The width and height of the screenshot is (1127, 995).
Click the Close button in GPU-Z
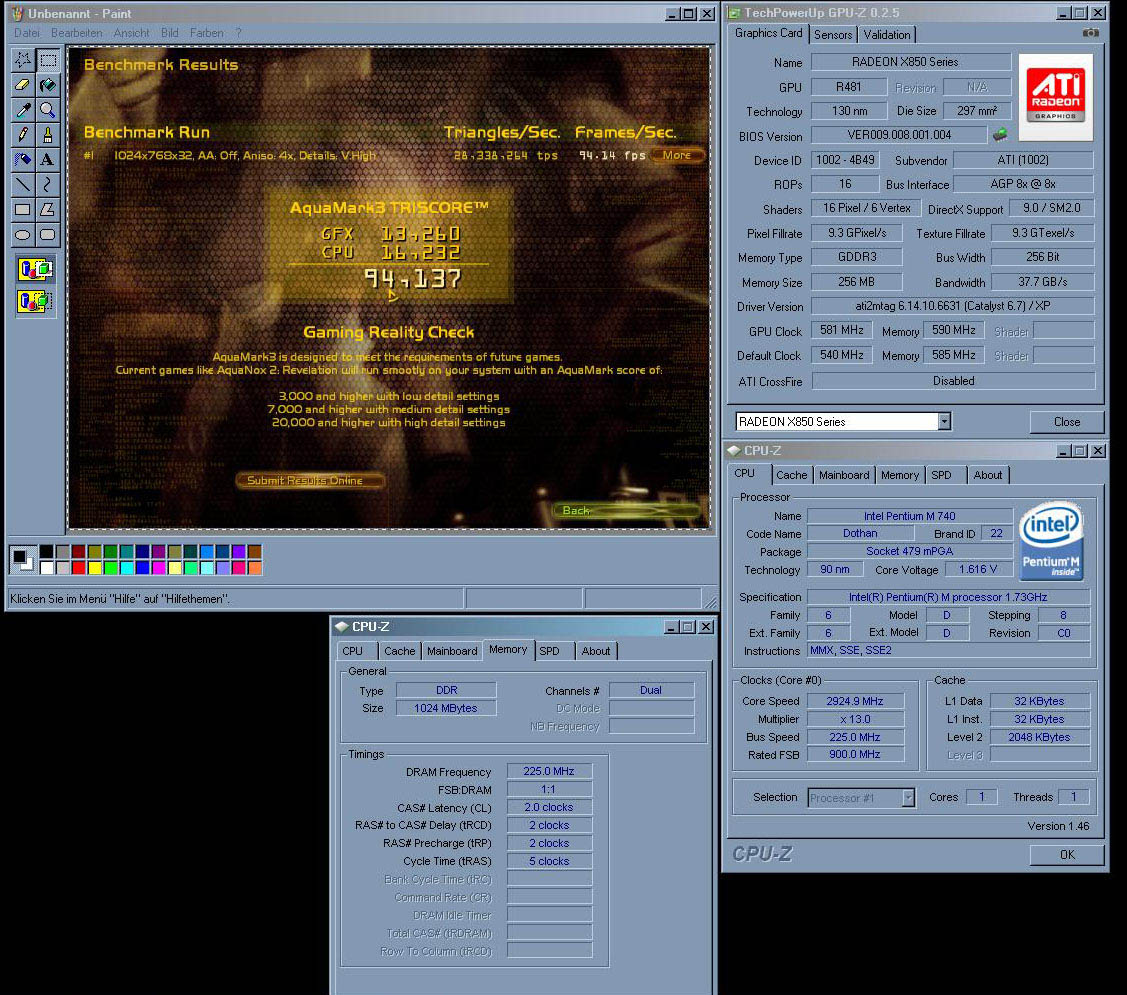click(x=1067, y=422)
